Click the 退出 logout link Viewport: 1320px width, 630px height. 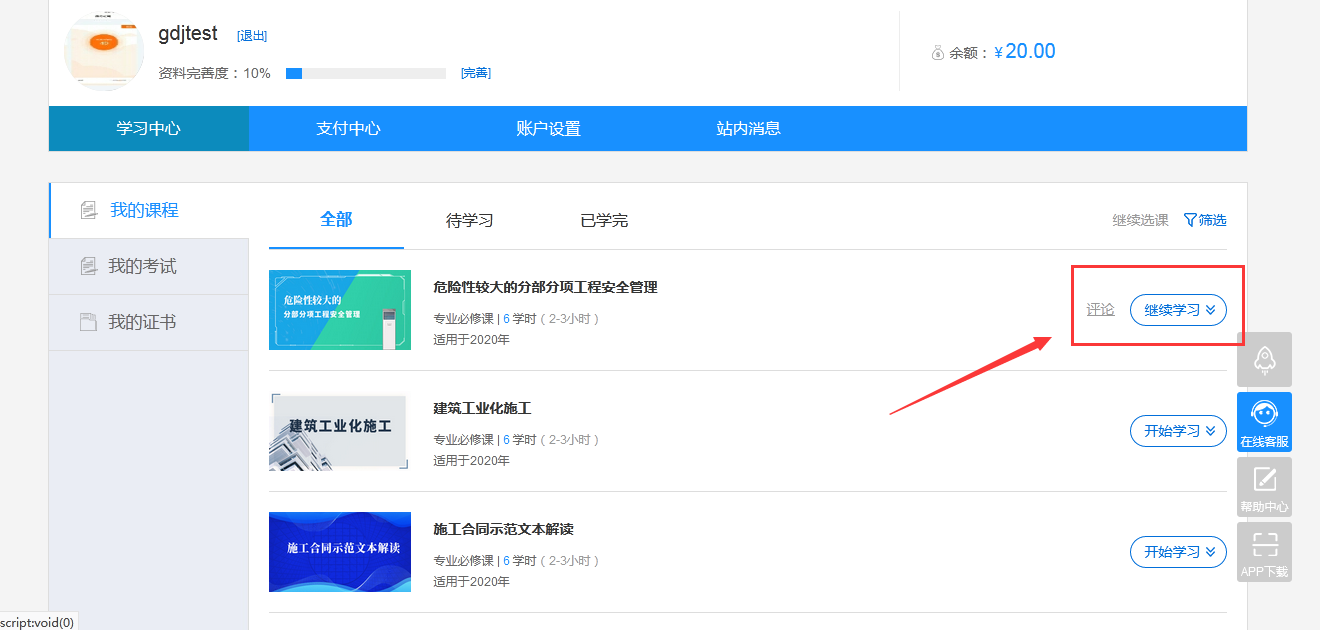point(252,36)
